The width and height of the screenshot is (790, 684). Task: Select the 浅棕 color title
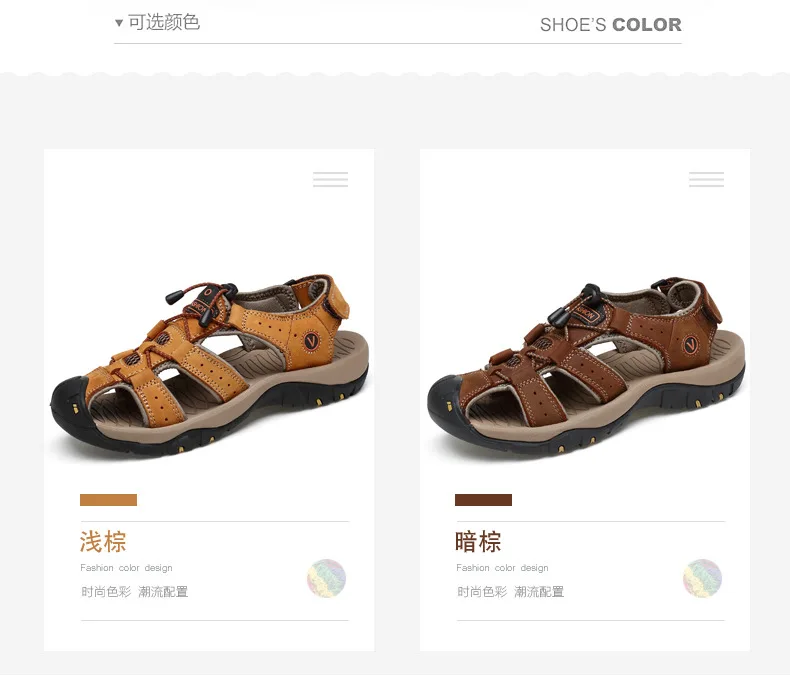point(103,542)
